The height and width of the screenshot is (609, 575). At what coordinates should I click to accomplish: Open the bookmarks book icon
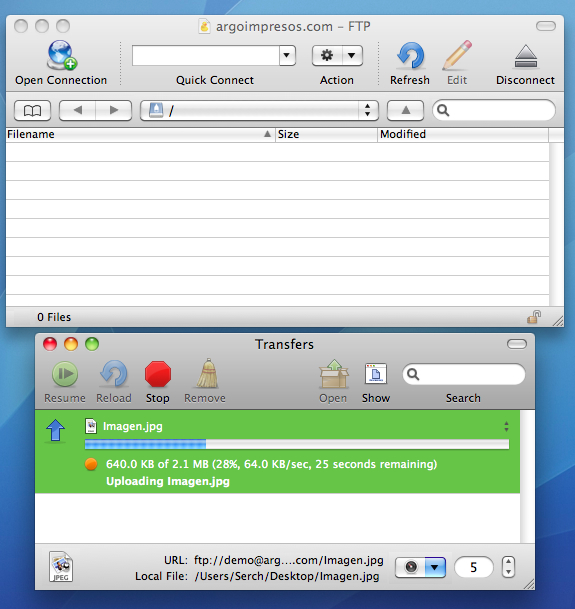tap(32, 111)
